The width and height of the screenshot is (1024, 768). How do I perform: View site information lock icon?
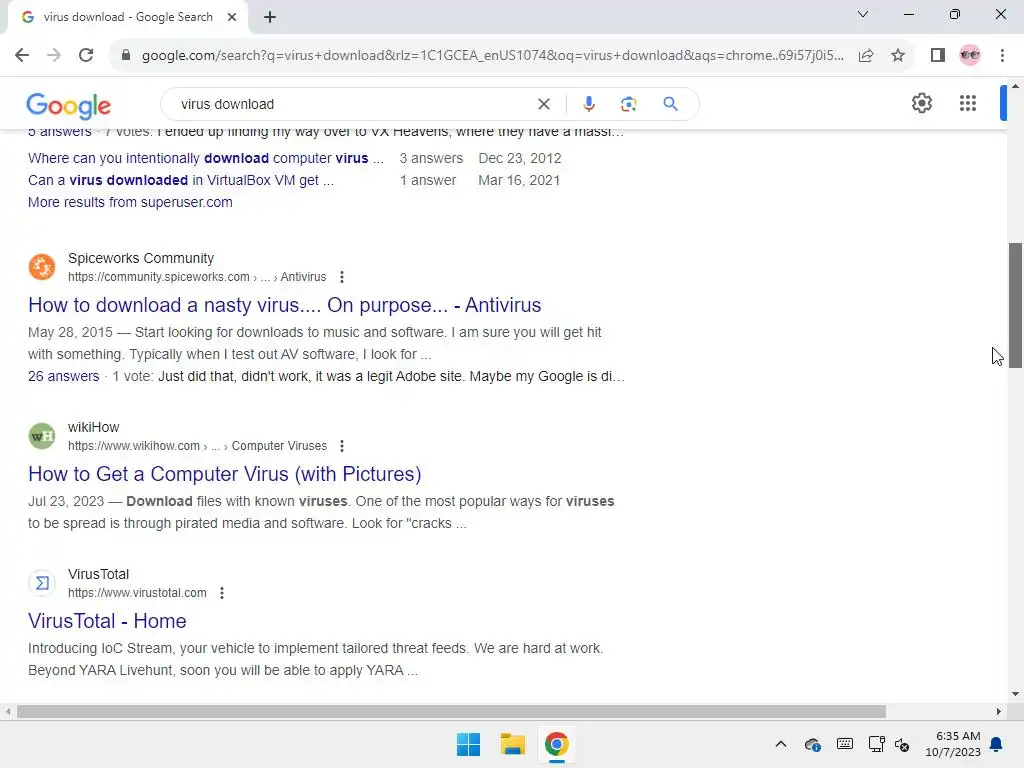point(126,55)
